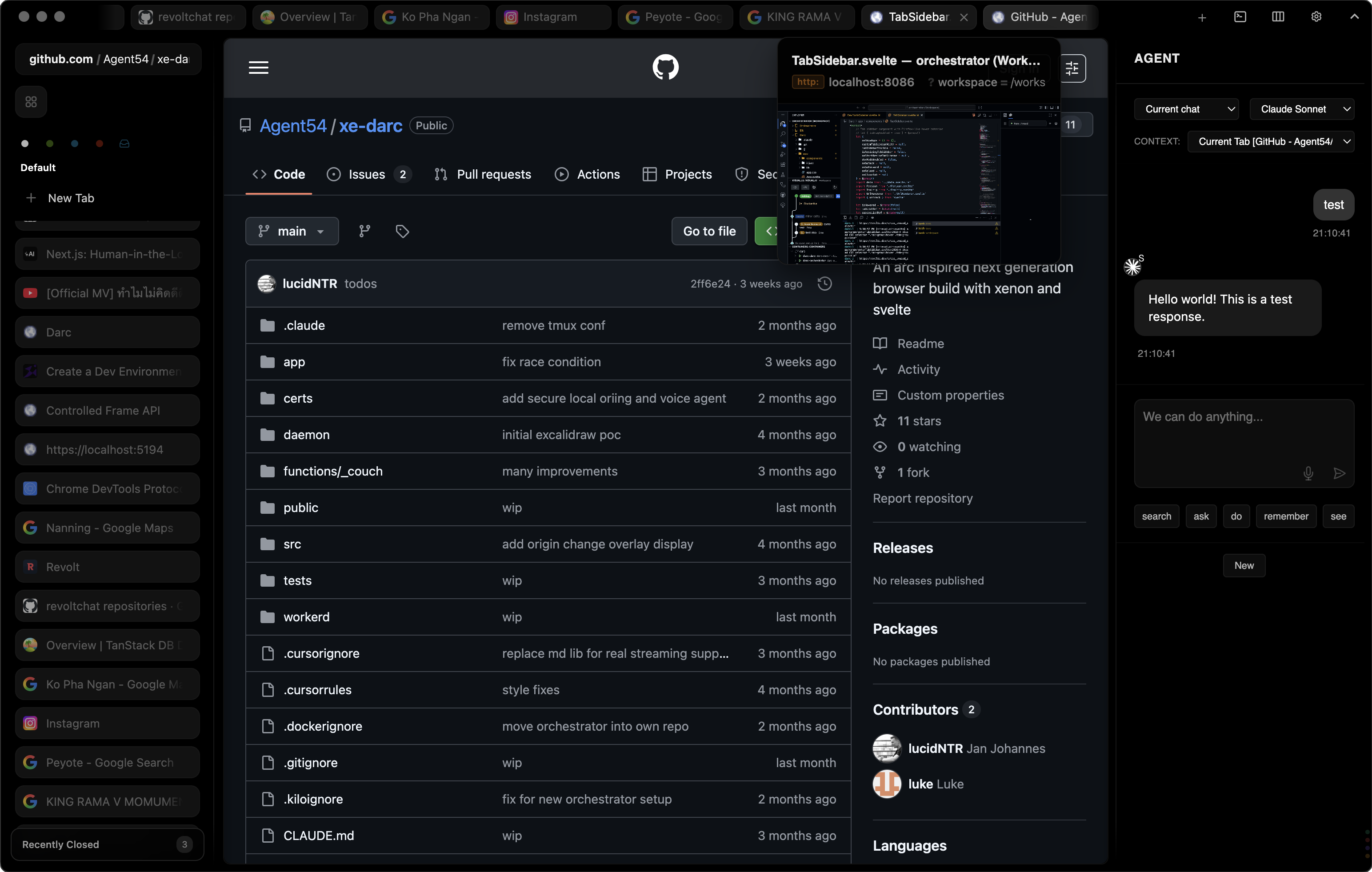Click the microphone icon in the agent input
Screen dimensions: 1372x872
coord(1308,474)
